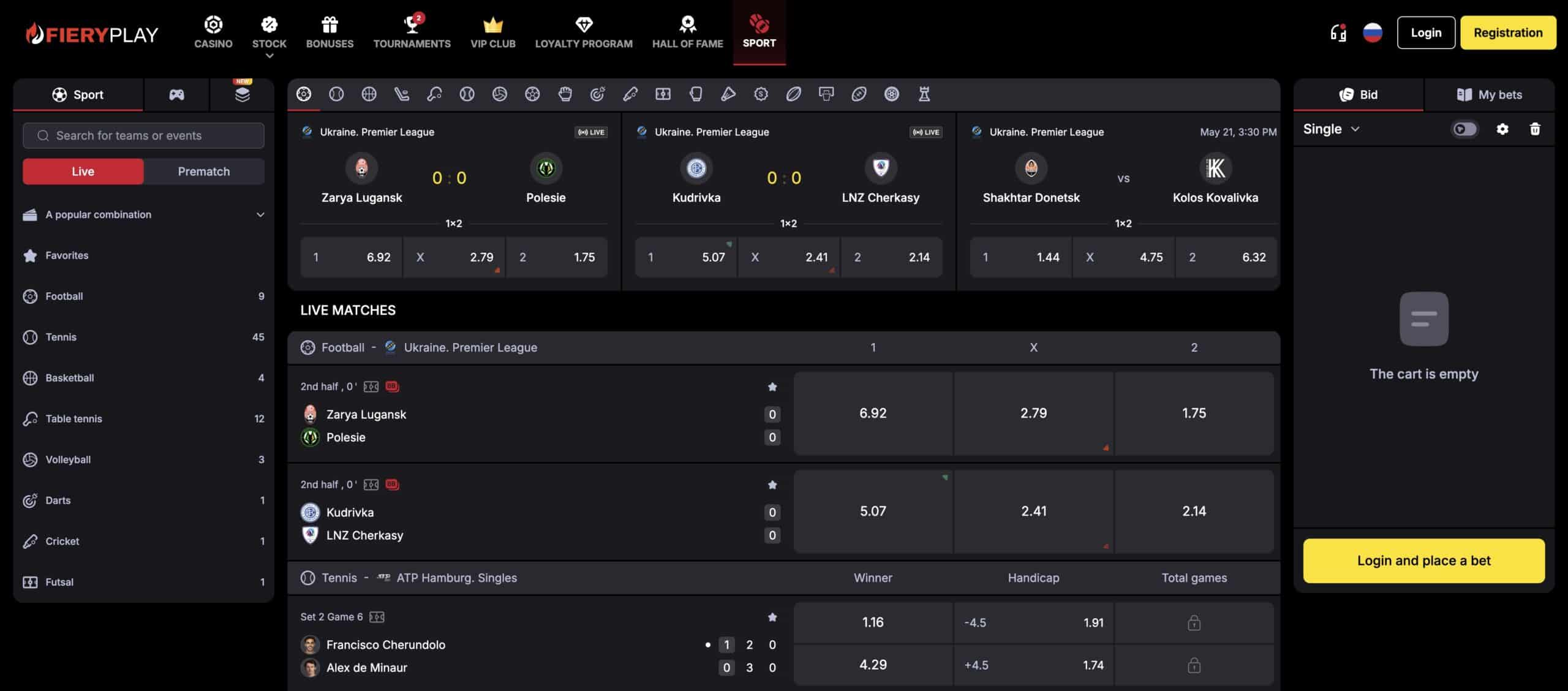The image size is (1568, 691).
Task: Select the baseball icon in the sports strip
Action: coord(467,94)
